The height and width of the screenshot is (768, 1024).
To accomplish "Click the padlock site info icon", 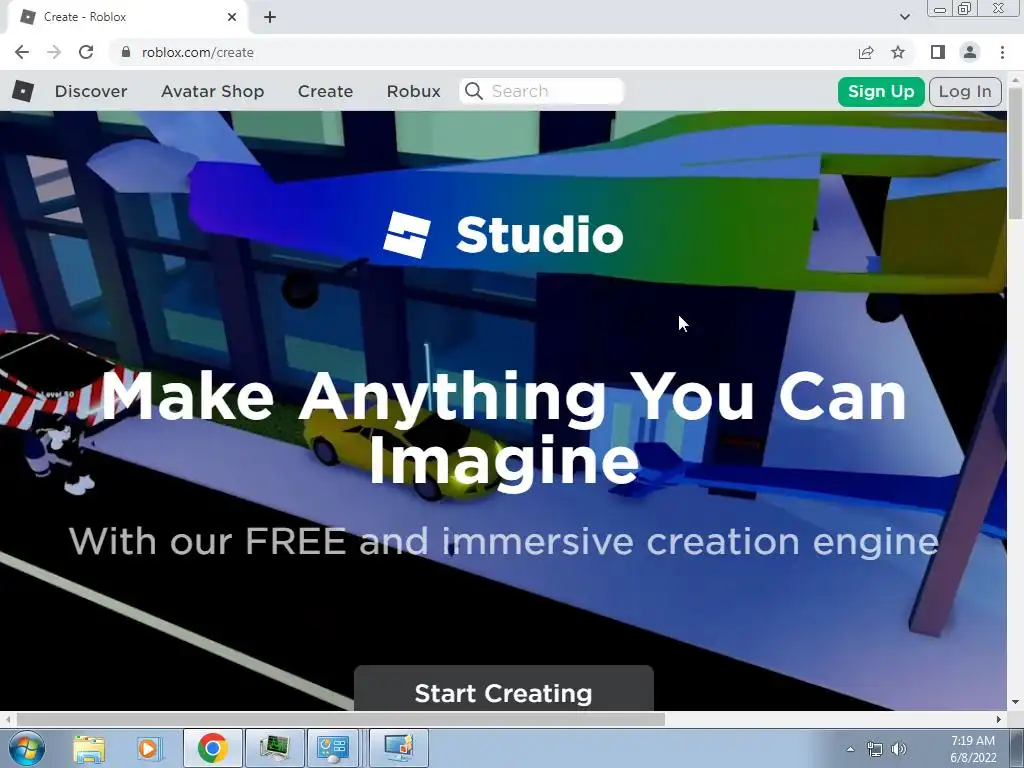I will click(x=126, y=52).
